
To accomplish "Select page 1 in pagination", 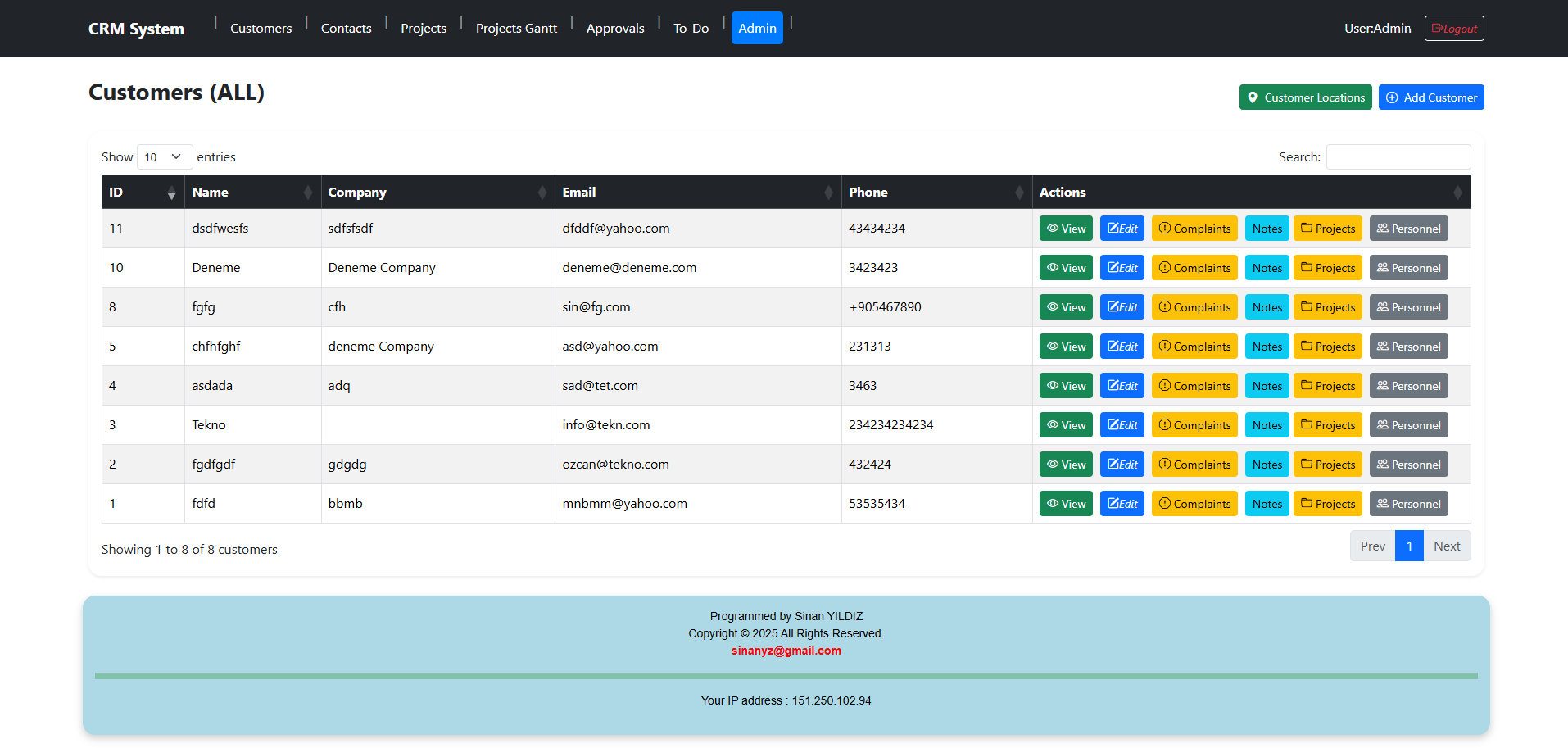I will click(x=1409, y=546).
